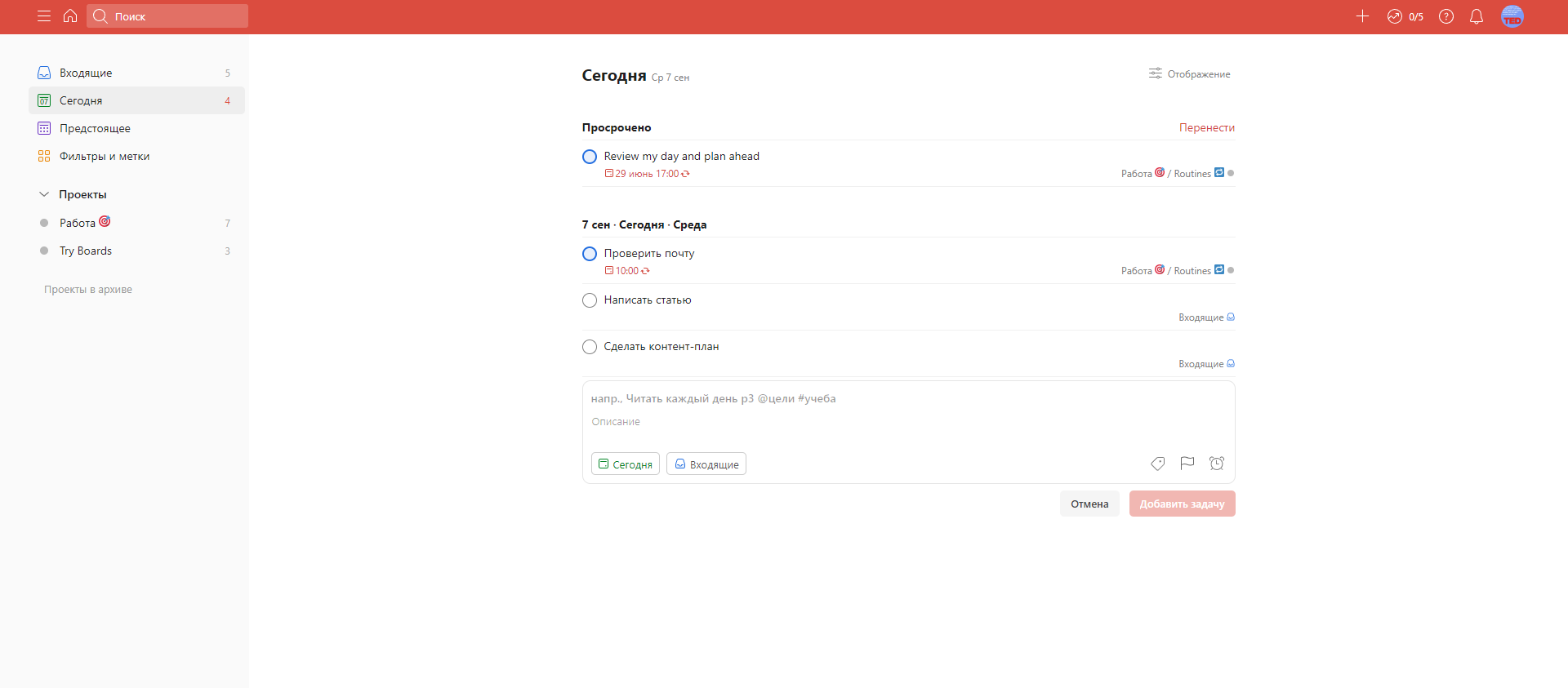
Task: Click the Просрочено section header
Action: 617,128
